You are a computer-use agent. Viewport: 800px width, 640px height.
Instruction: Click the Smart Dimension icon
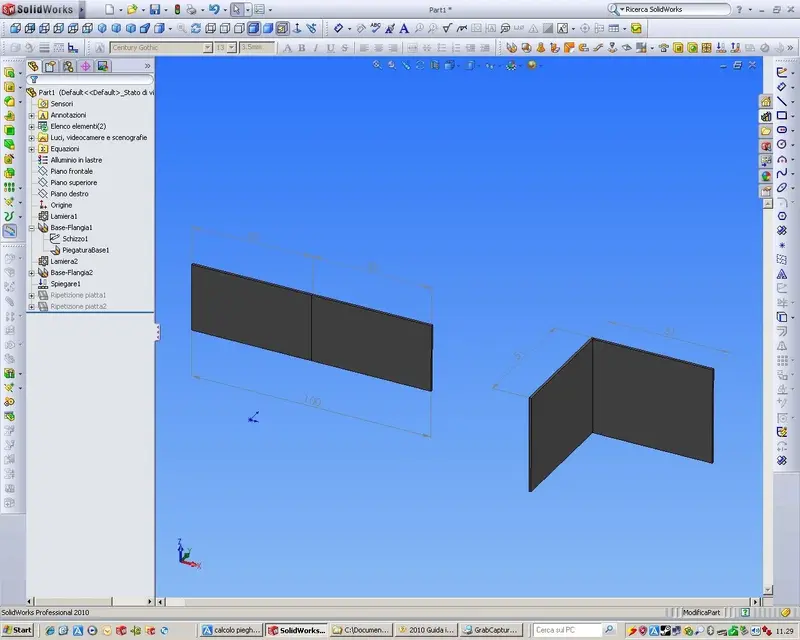(338, 29)
